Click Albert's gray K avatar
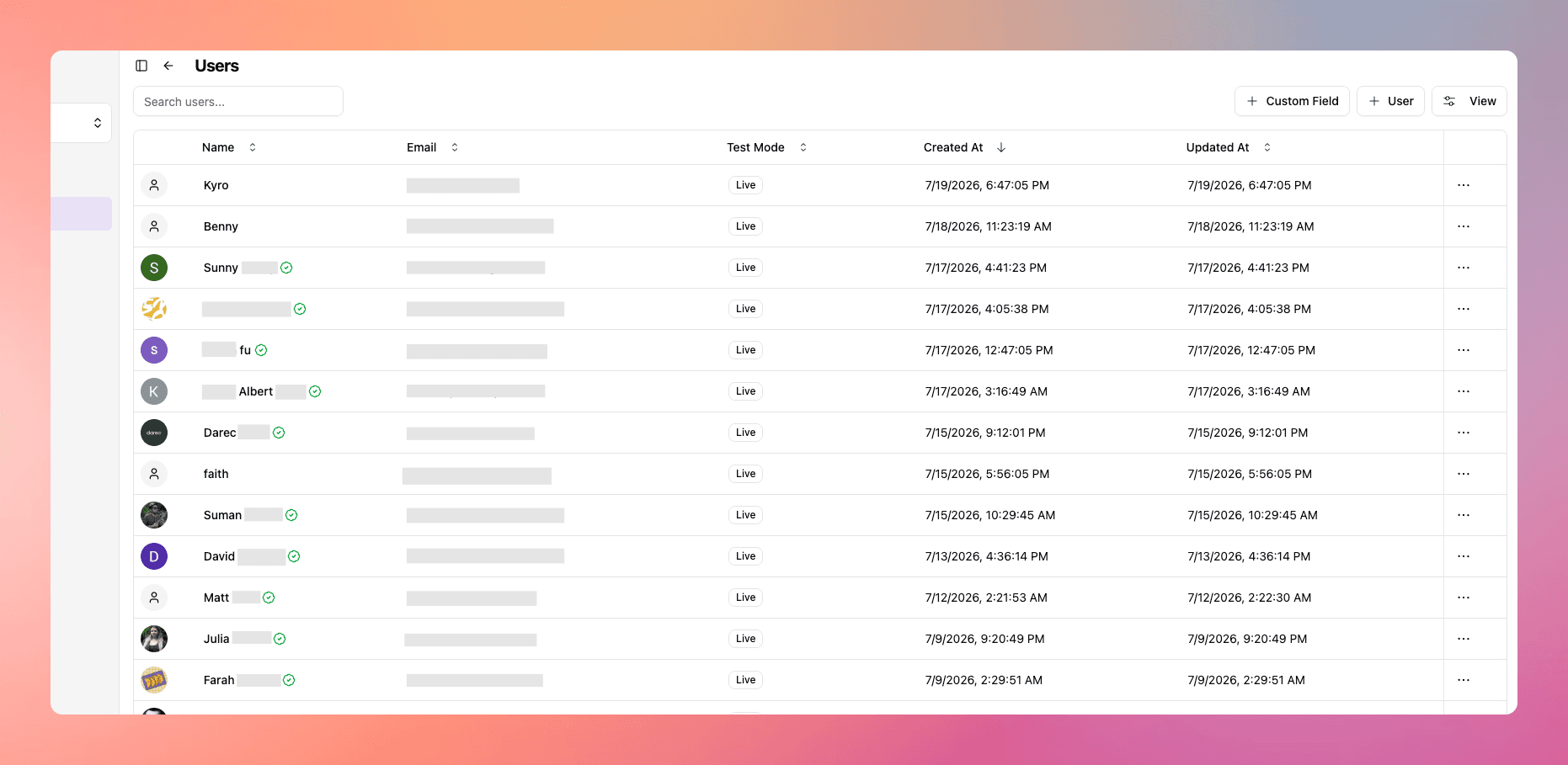The image size is (1568, 765). point(154,391)
